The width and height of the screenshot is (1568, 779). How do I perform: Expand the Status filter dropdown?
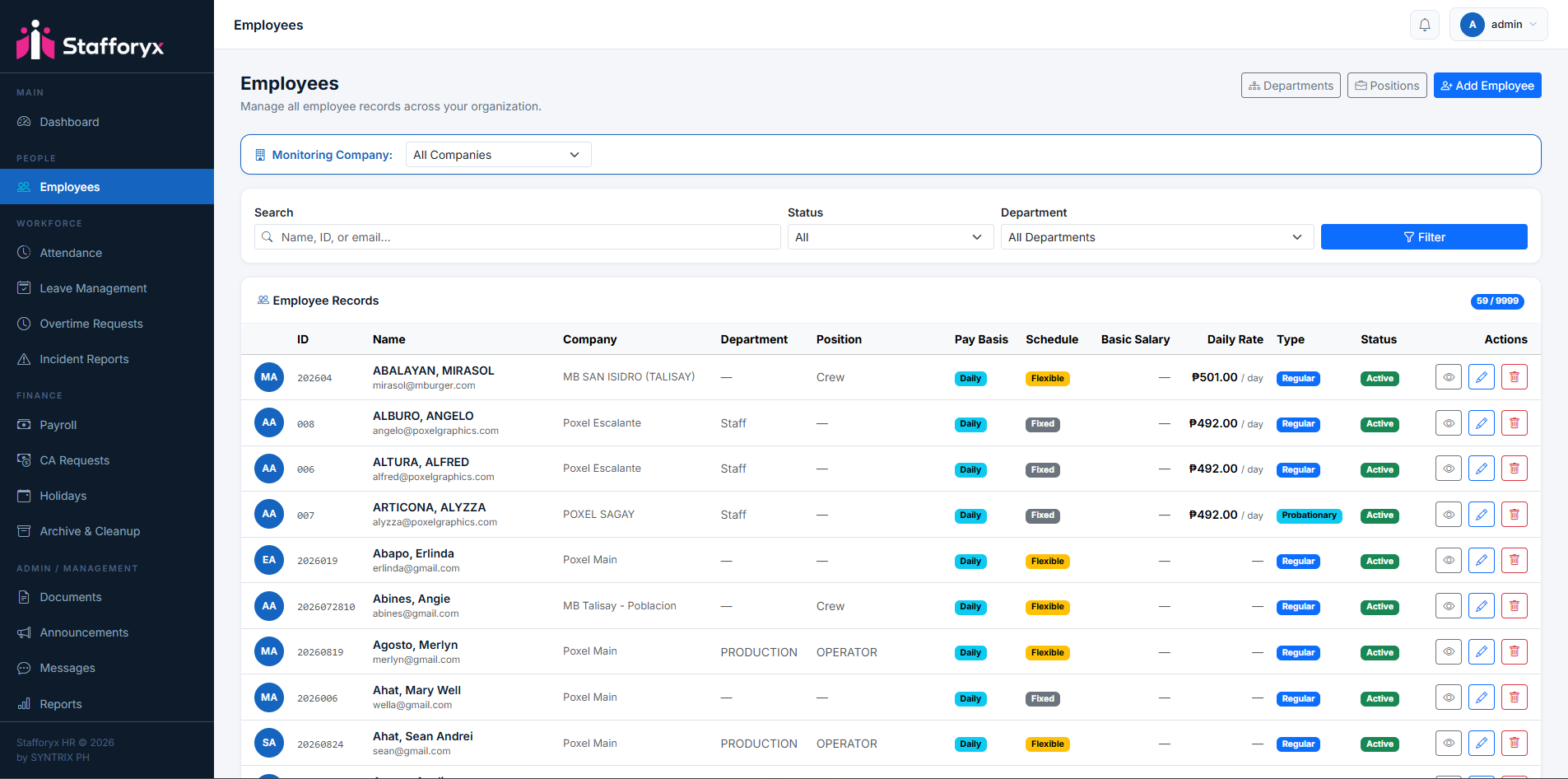point(891,237)
